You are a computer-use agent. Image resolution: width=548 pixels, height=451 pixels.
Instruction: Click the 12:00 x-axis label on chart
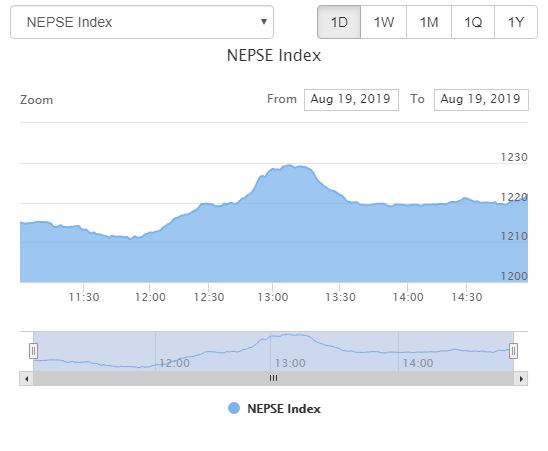click(x=150, y=297)
